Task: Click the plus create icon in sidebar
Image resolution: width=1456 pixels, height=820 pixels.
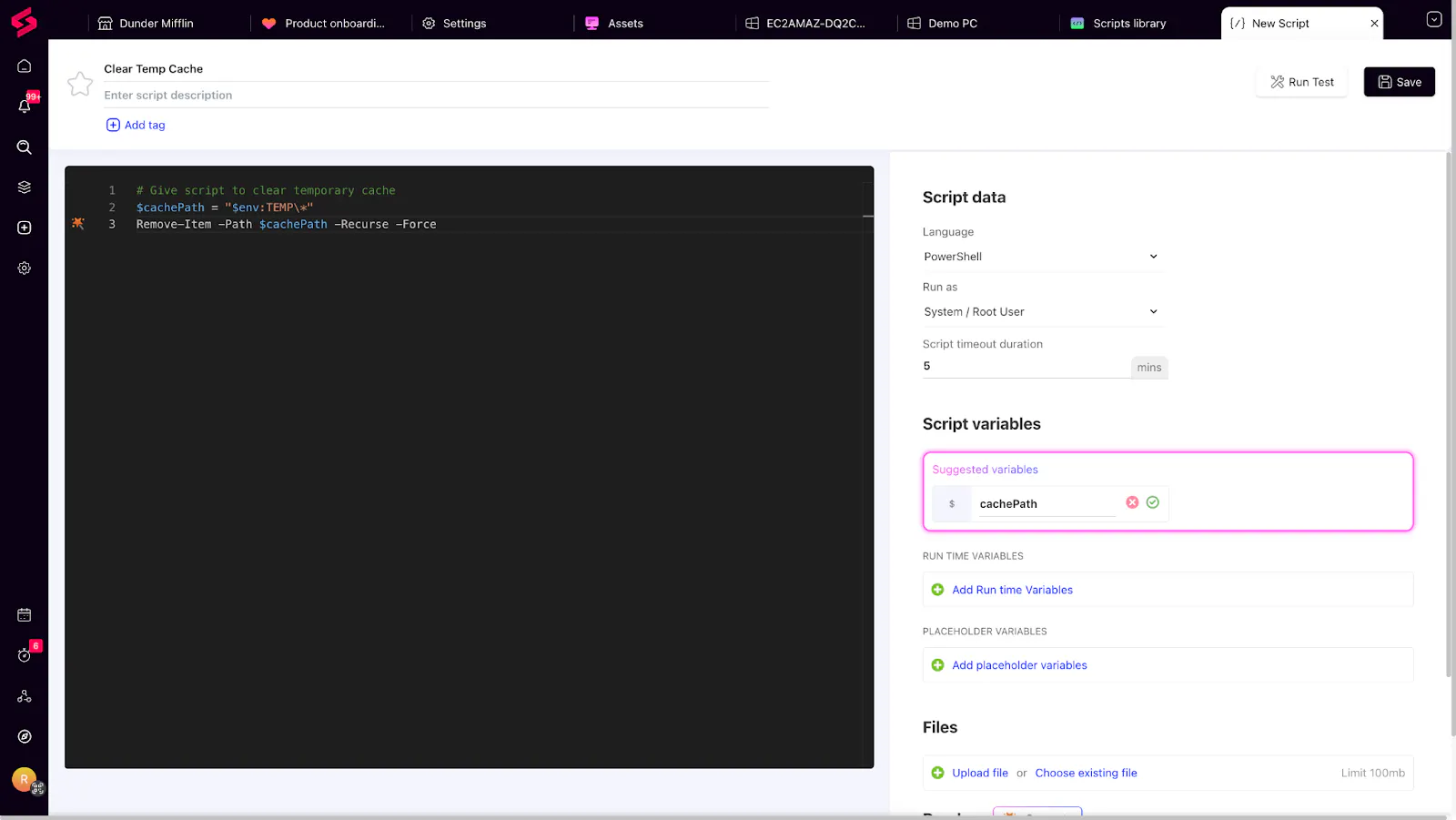Action: coord(25,228)
